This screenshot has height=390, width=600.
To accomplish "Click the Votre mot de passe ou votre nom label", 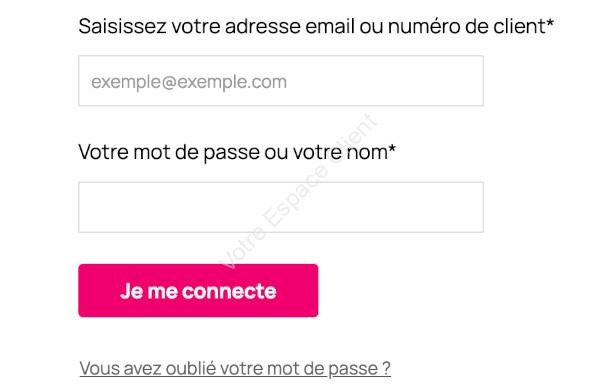I will (x=237, y=152).
